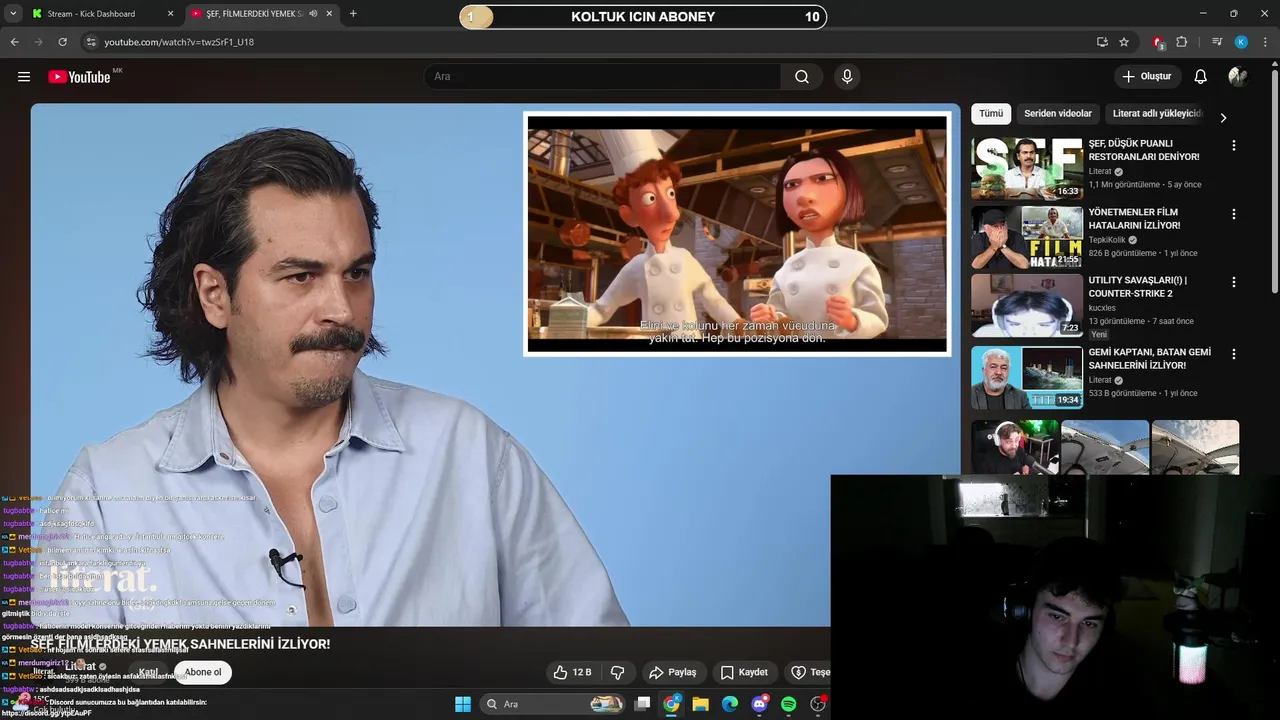The width and height of the screenshot is (1280, 720).
Task: Open Windows Start menu
Action: point(463,704)
